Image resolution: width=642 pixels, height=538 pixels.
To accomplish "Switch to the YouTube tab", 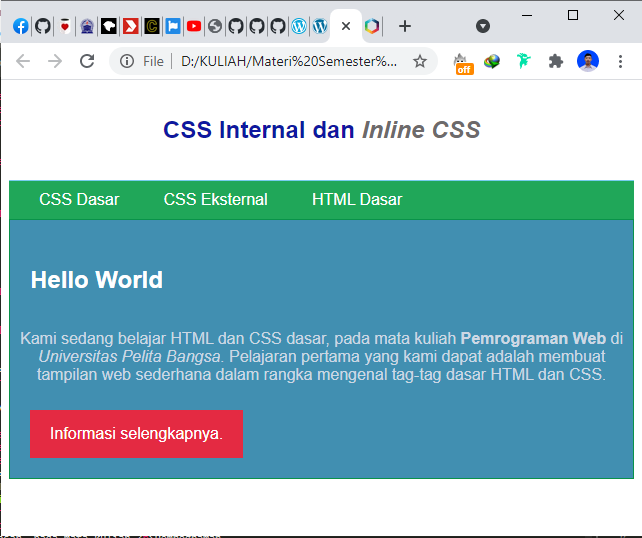I will [x=194, y=26].
